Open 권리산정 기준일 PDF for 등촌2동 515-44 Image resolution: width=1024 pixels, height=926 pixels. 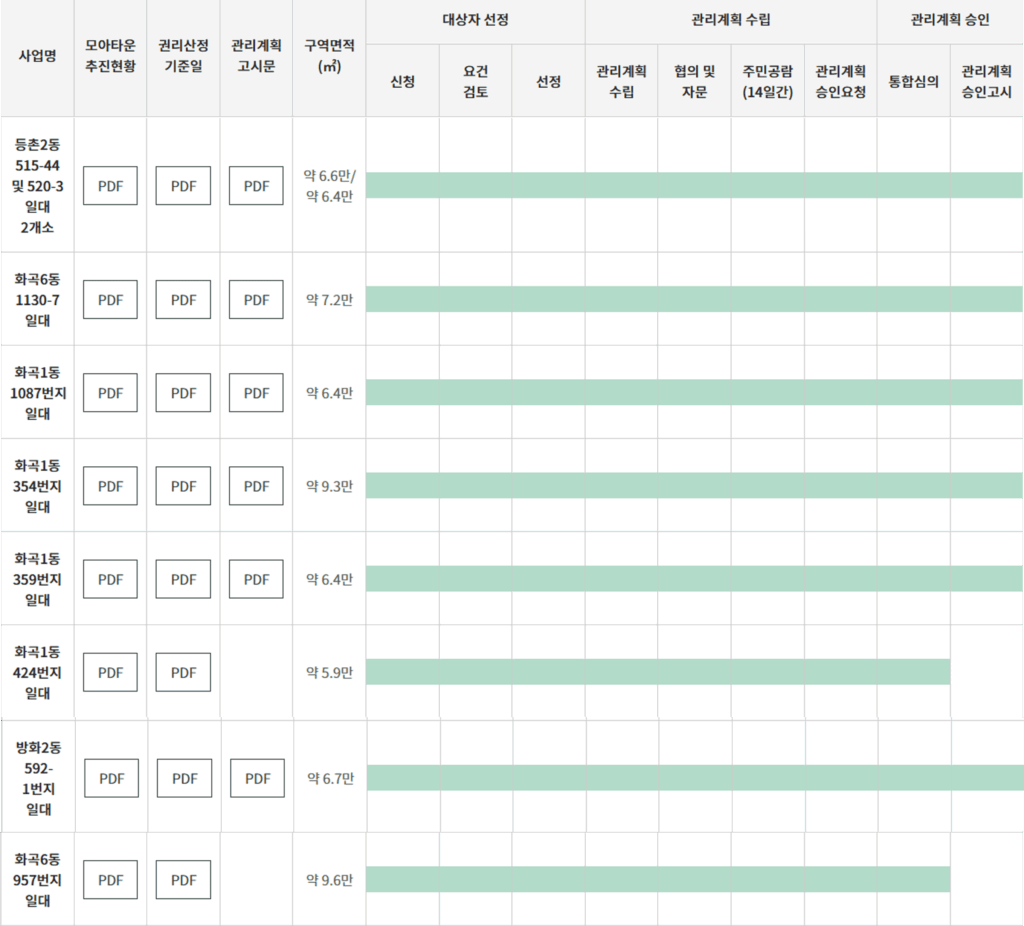(183, 185)
